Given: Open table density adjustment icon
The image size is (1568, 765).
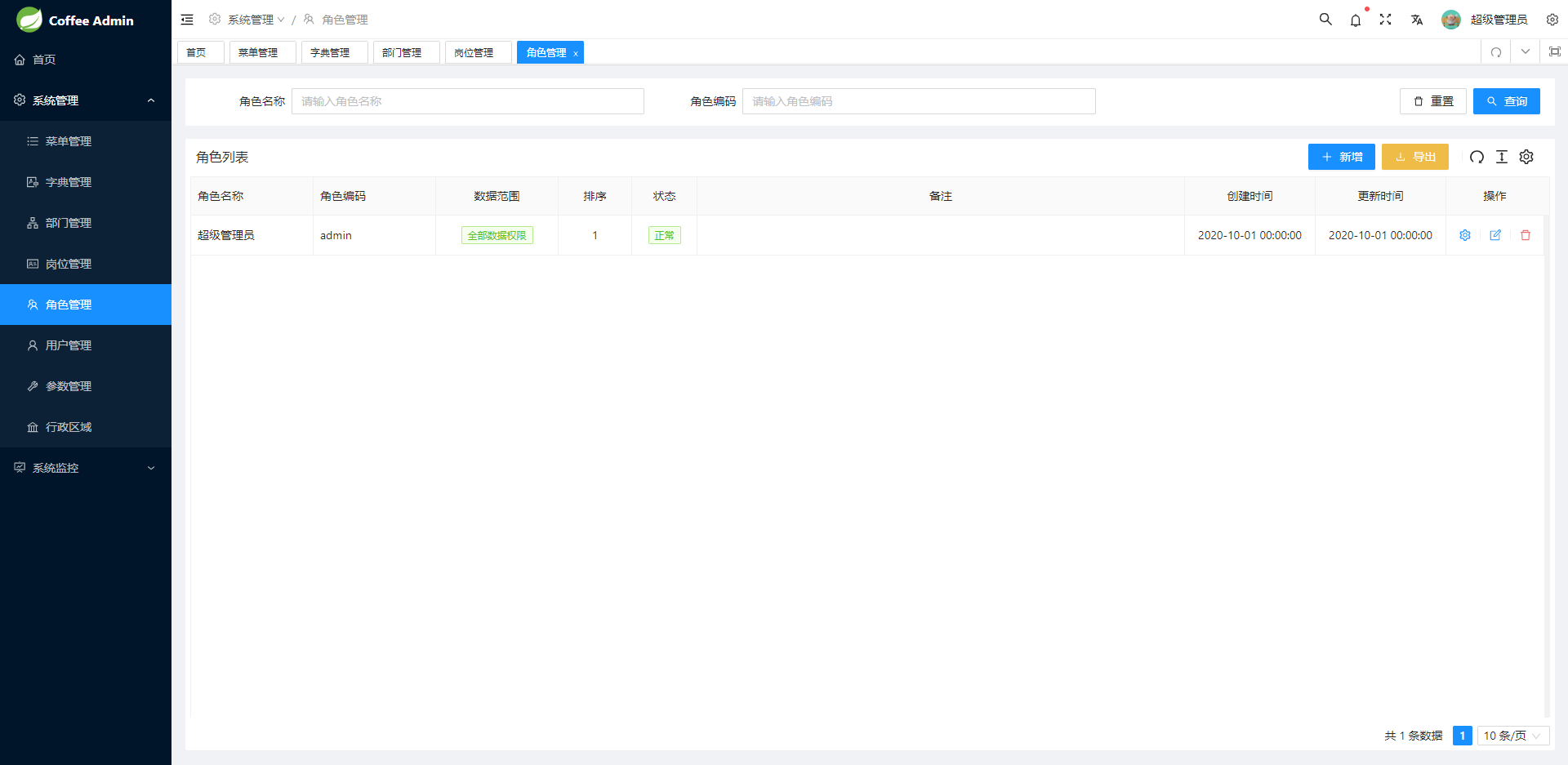Looking at the screenshot, I should pos(1502,157).
